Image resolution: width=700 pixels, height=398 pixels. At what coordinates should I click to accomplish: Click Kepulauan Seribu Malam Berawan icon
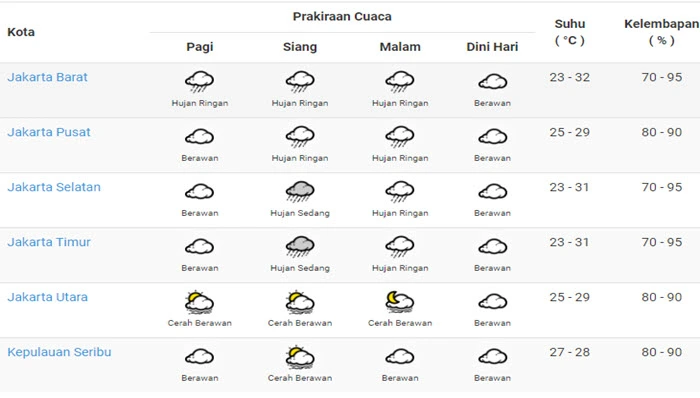pos(400,357)
